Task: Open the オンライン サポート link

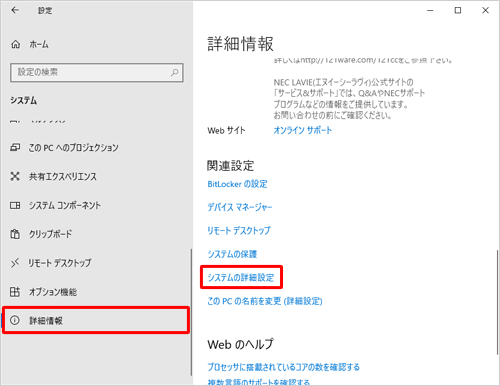Action: pos(303,130)
